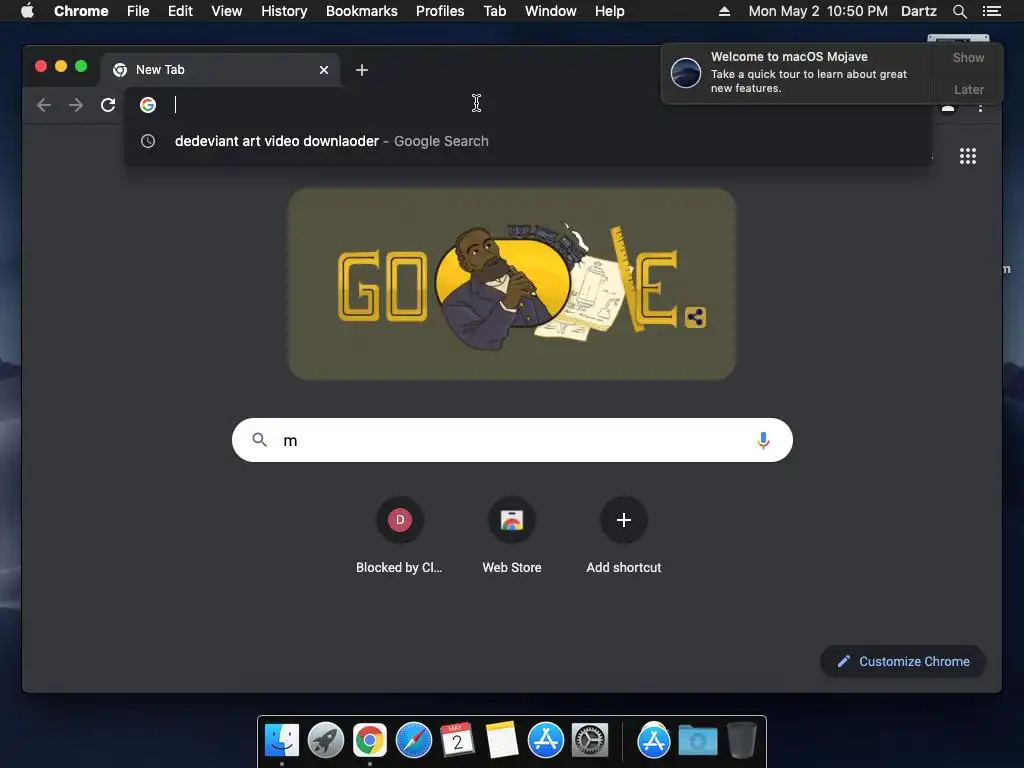1024x768 pixels.
Task: Focus the Google search box
Action: pos(512,440)
